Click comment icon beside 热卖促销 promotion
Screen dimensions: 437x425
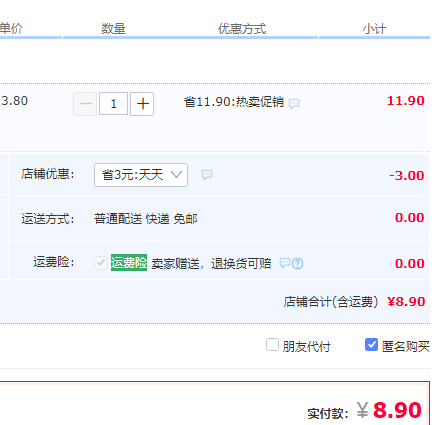[294, 104]
